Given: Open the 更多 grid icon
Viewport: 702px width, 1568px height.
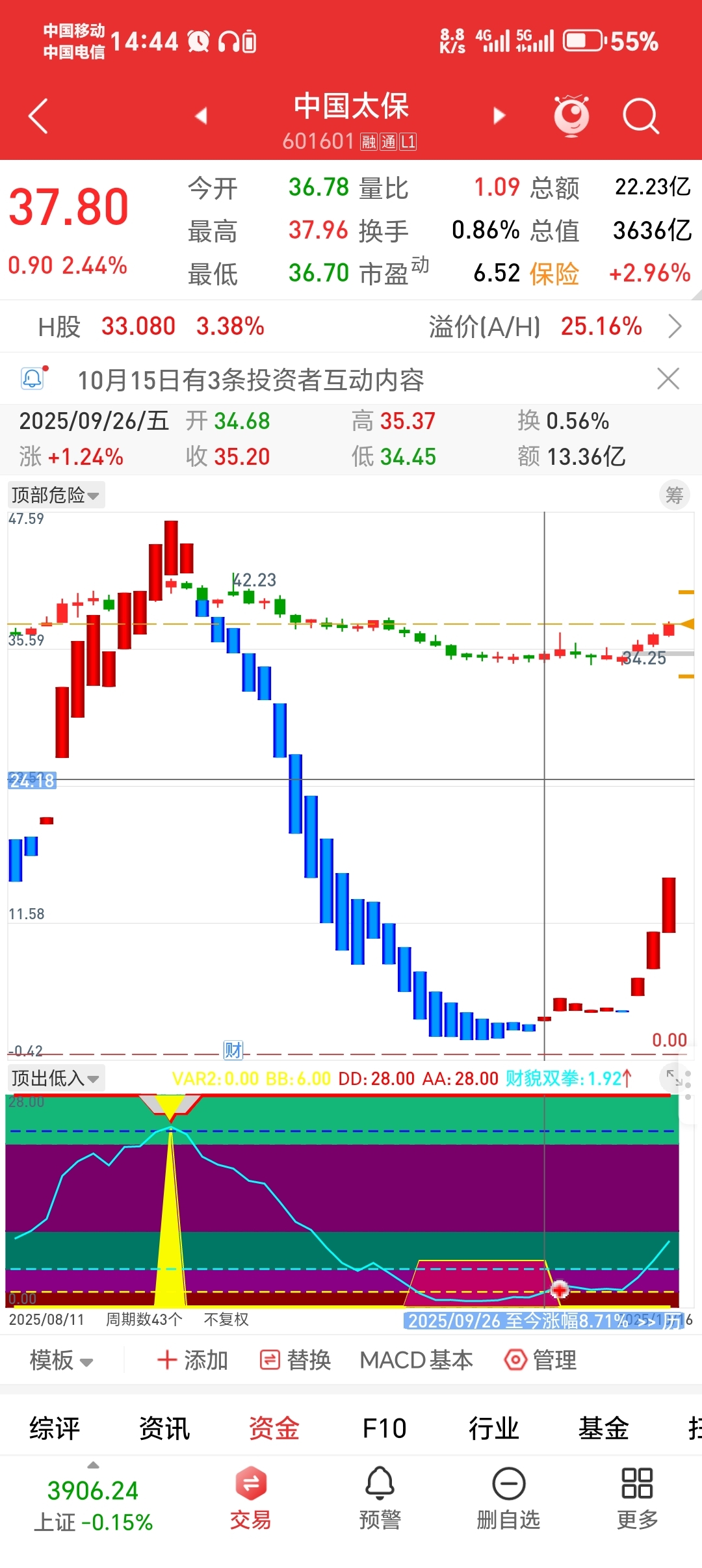Looking at the screenshot, I should click(637, 1483).
